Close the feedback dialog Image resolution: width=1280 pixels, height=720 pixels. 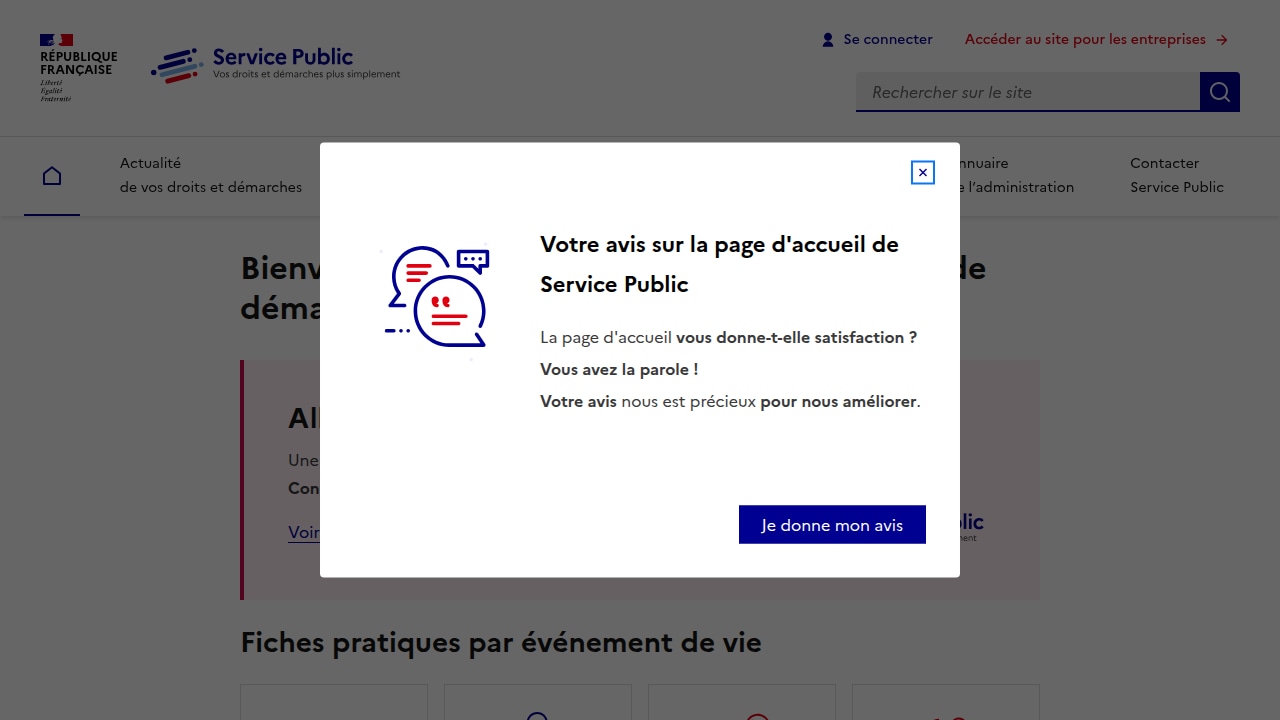923,173
